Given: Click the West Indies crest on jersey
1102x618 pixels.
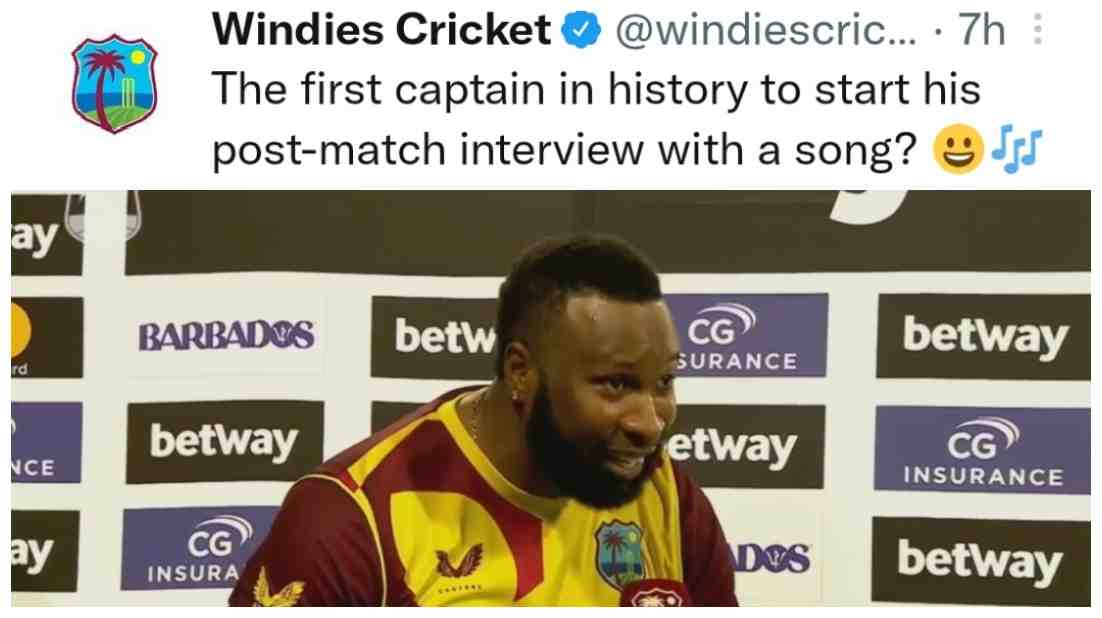Looking at the screenshot, I should (x=620, y=553).
